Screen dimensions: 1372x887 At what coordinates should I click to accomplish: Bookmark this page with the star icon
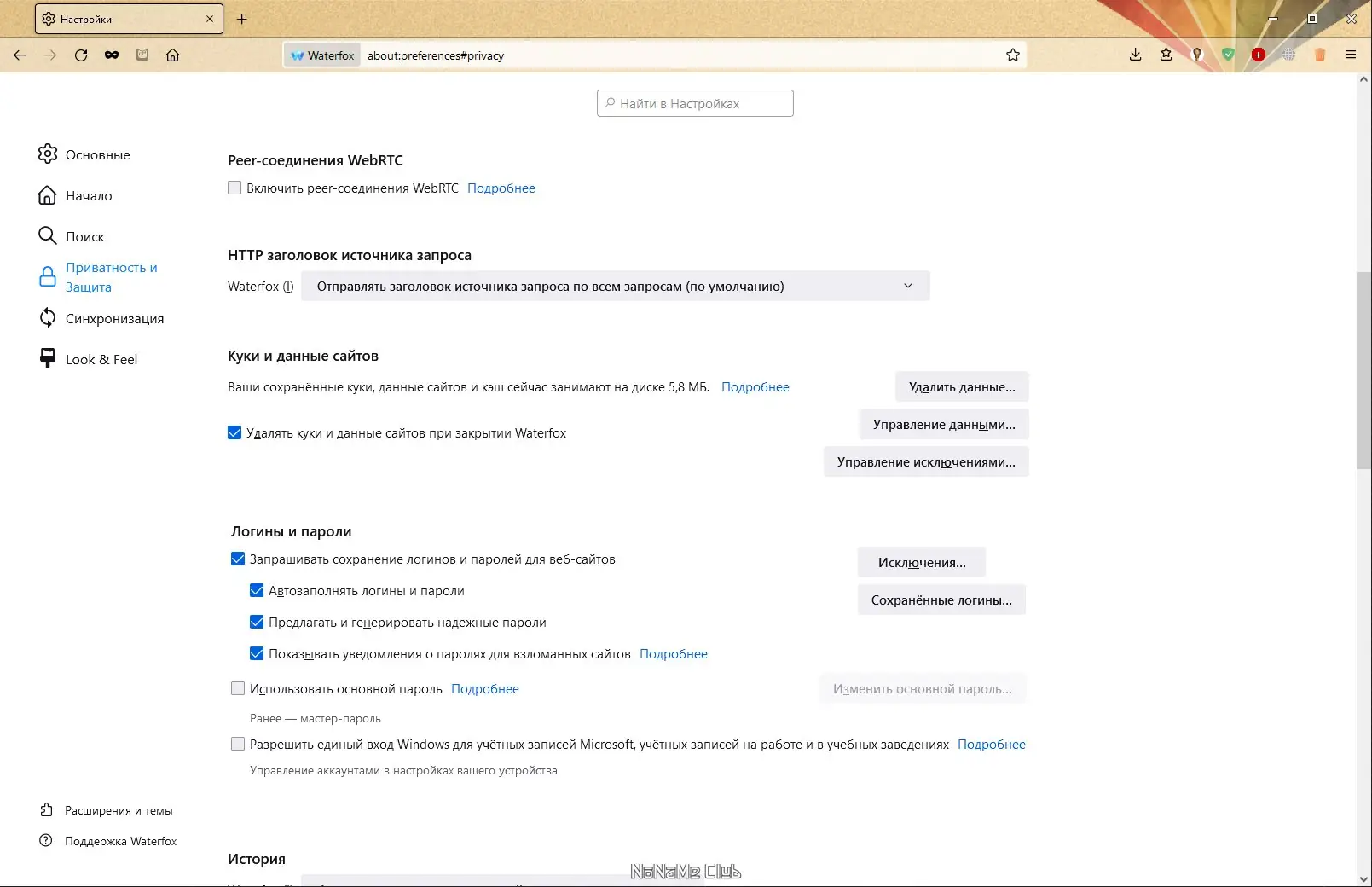click(1013, 55)
